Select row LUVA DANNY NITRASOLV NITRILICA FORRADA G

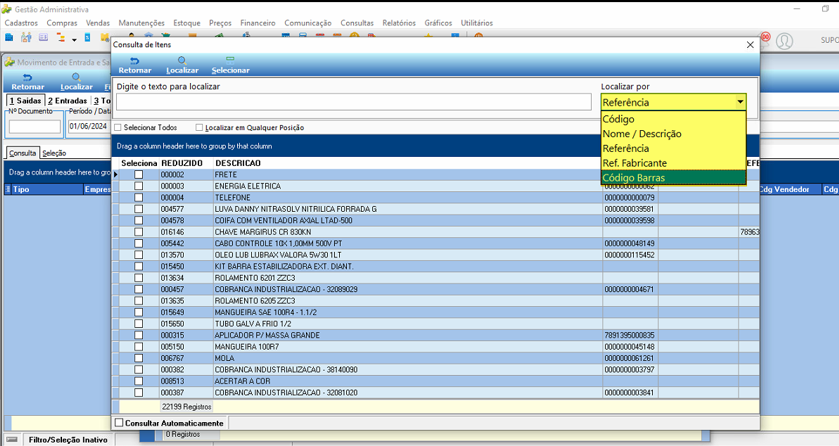[436, 209]
